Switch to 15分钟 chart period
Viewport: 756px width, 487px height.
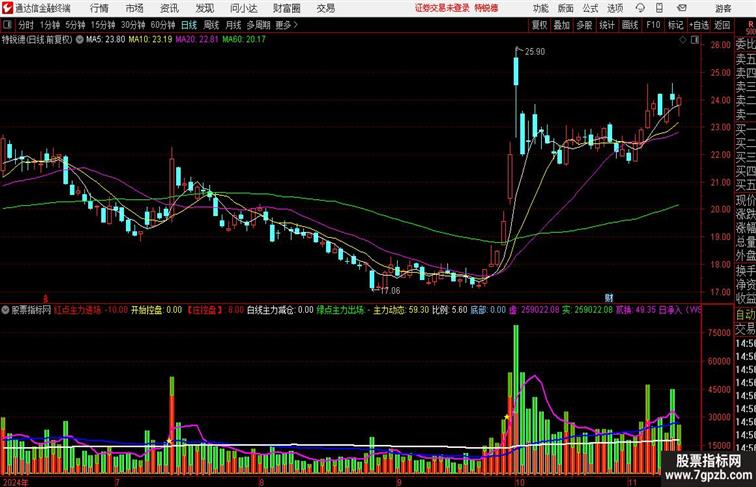[103, 25]
